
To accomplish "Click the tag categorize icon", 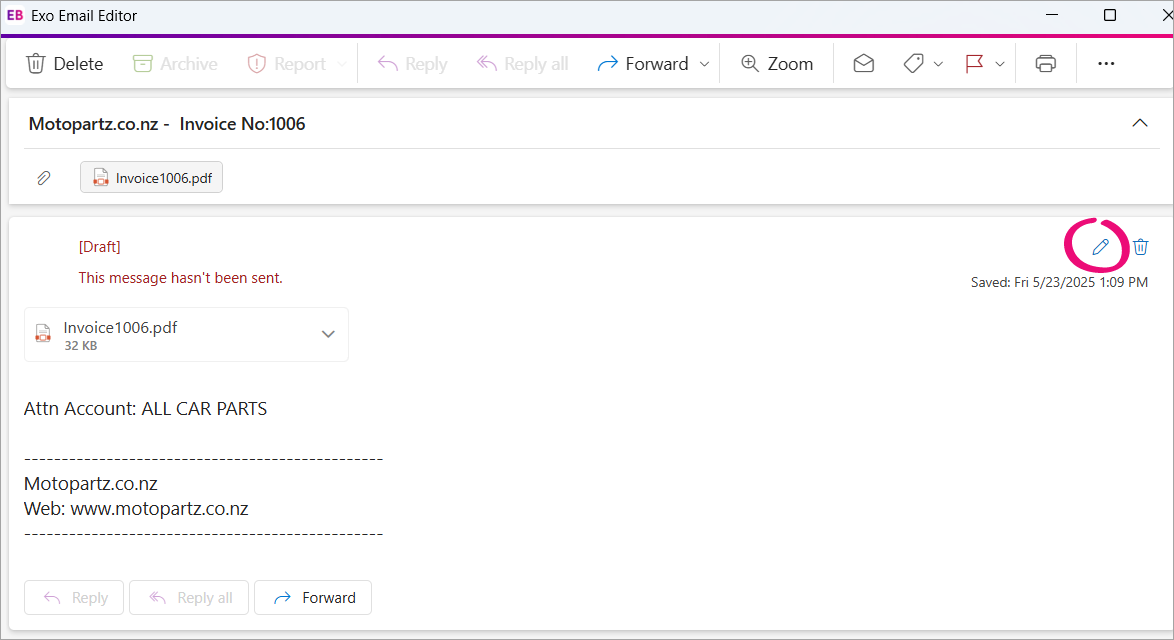I will (912, 64).
